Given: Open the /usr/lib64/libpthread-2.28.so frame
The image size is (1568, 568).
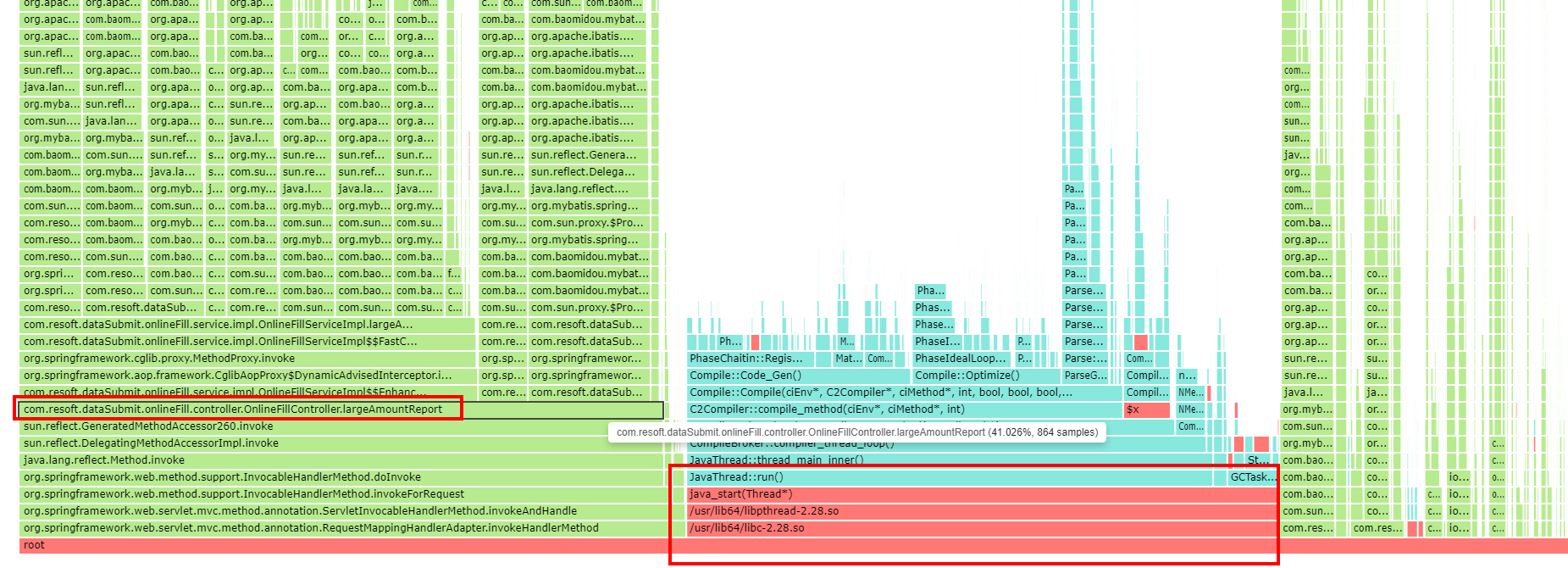Looking at the screenshot, I should (x=981, y=511).
